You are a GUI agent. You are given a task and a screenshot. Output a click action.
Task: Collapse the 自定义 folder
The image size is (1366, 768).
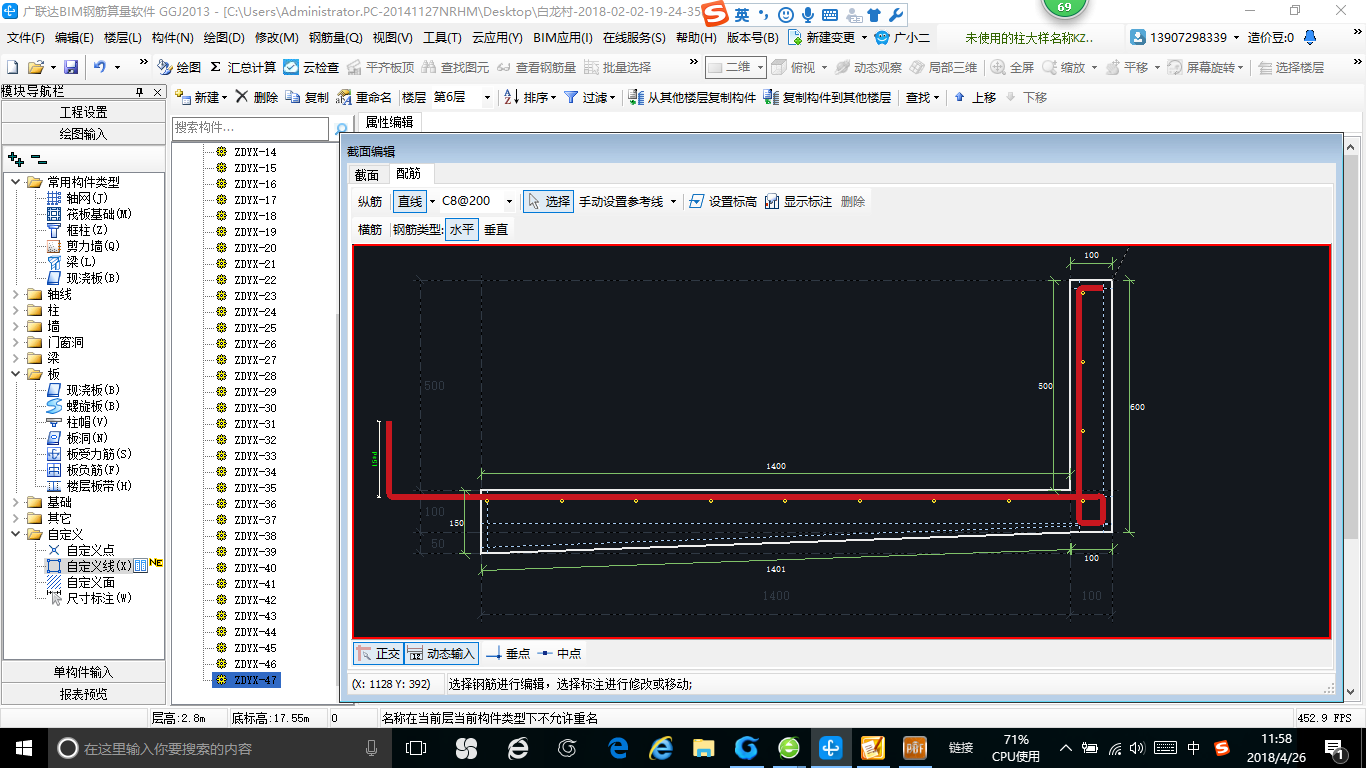pyautogui.click(x=16, y=534)
